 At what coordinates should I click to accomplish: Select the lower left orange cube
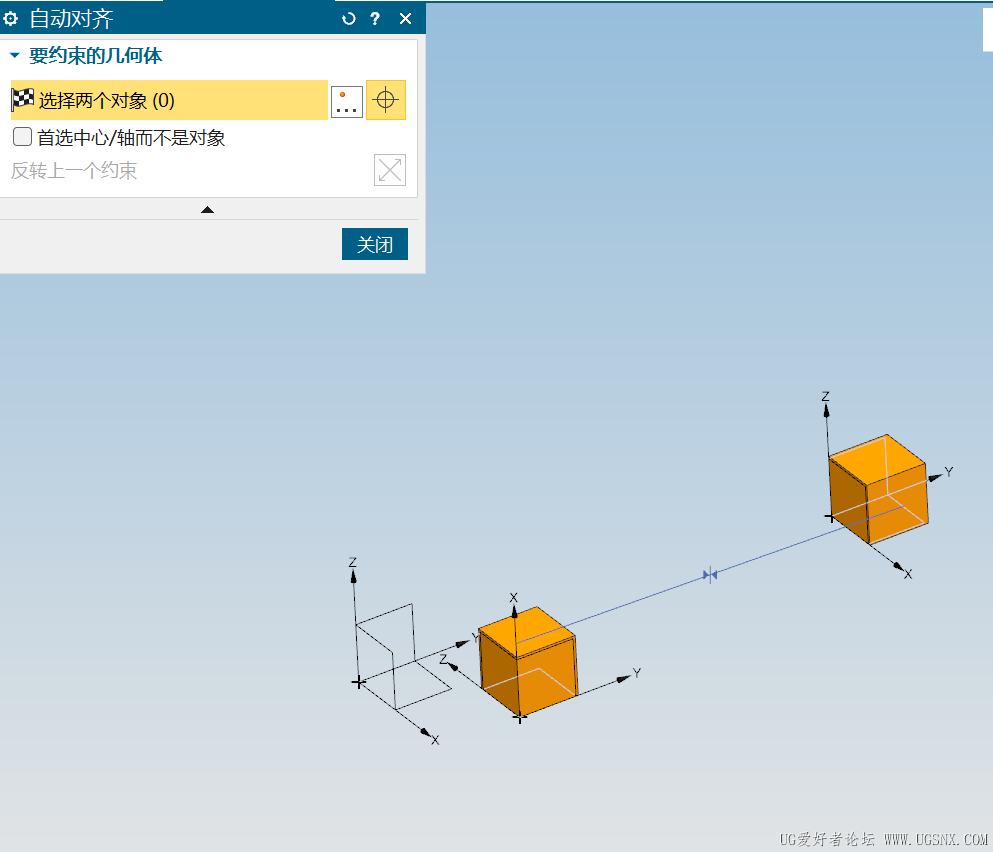(x=527, y=661)
